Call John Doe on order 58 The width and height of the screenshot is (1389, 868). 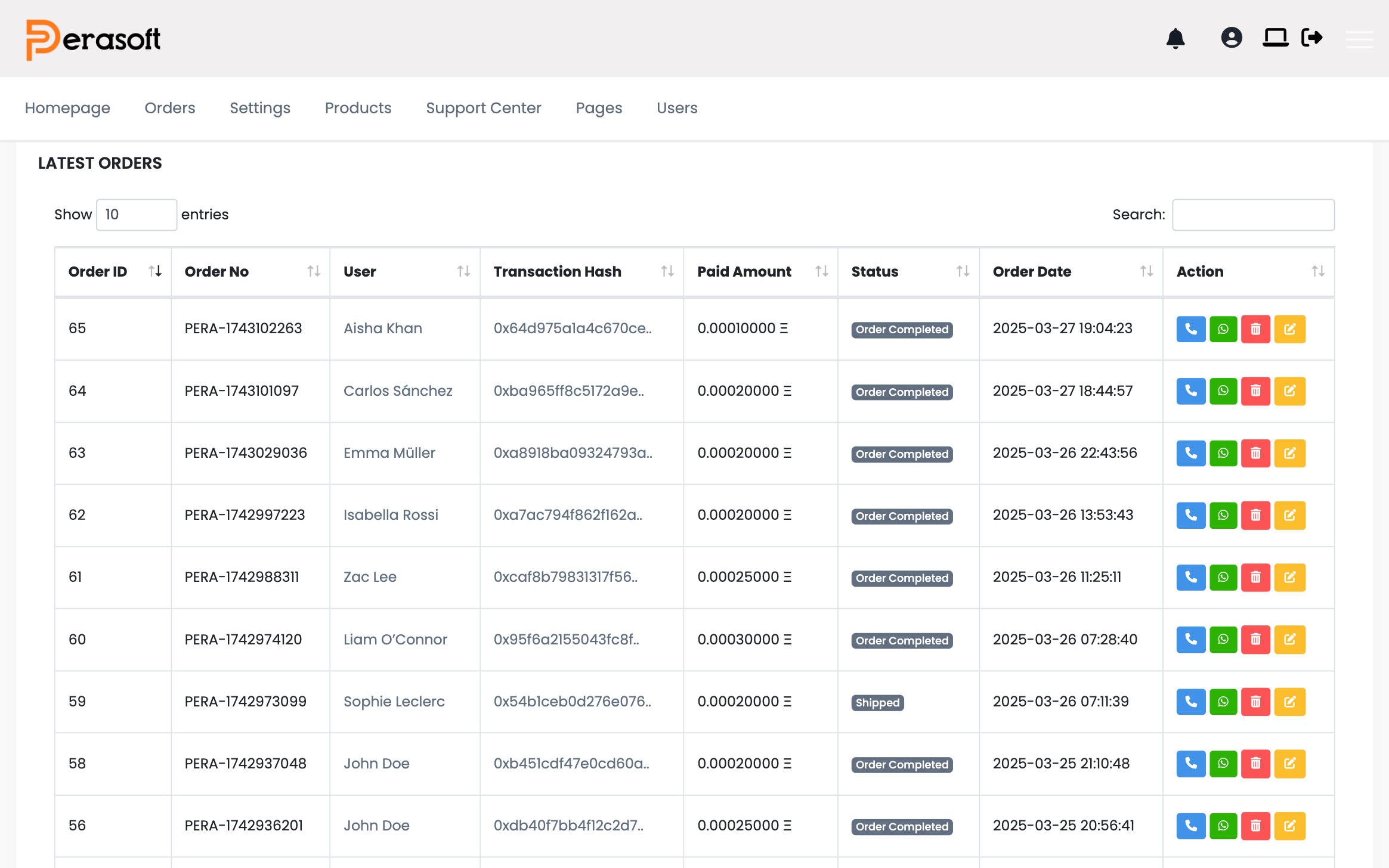coord(1191,764)
